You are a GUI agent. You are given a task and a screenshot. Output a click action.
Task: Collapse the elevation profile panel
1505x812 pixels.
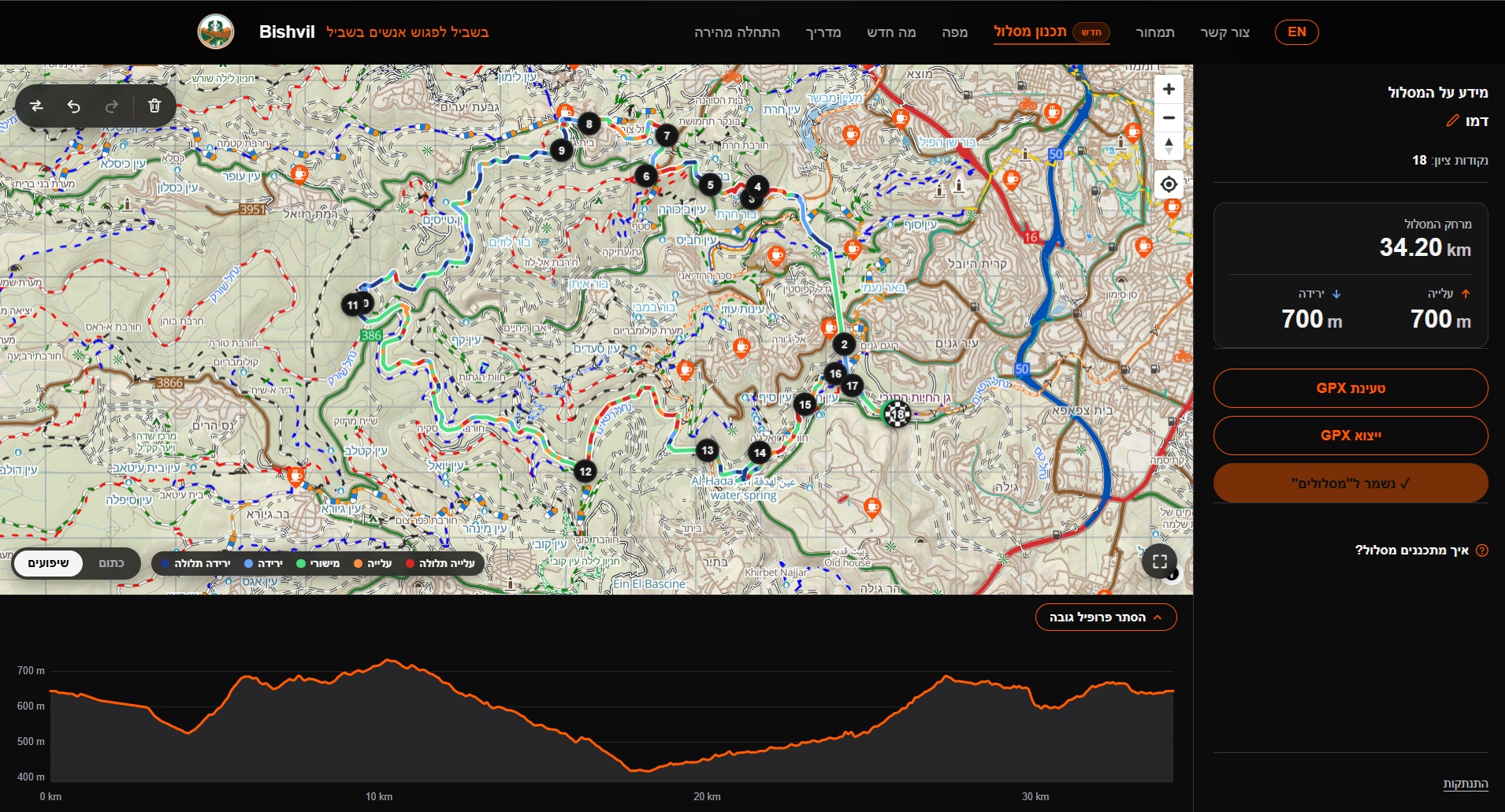pyautogui.click(x=1106, y=617)
